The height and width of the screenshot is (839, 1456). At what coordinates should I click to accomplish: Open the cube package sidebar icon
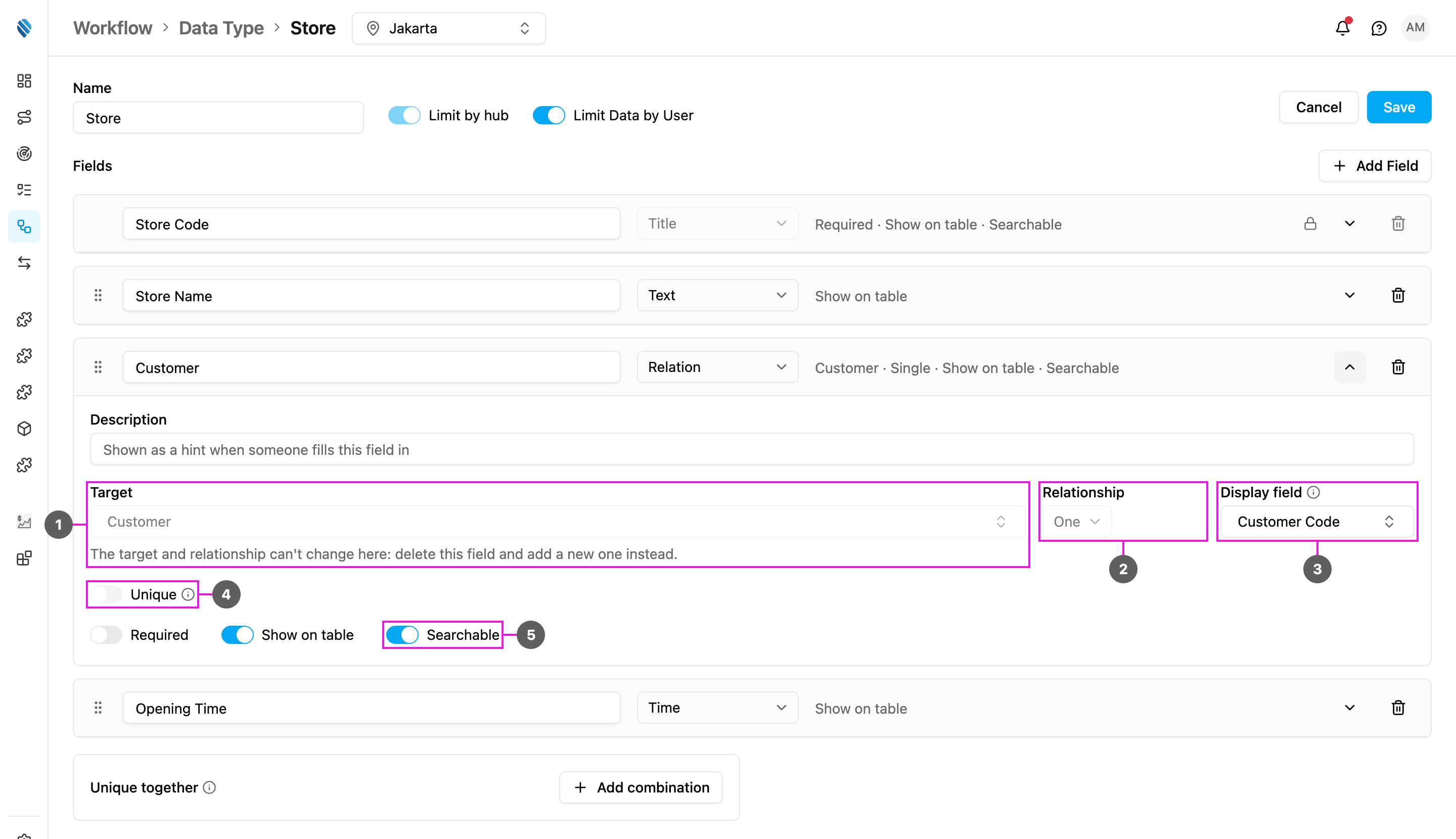(24, 428)
